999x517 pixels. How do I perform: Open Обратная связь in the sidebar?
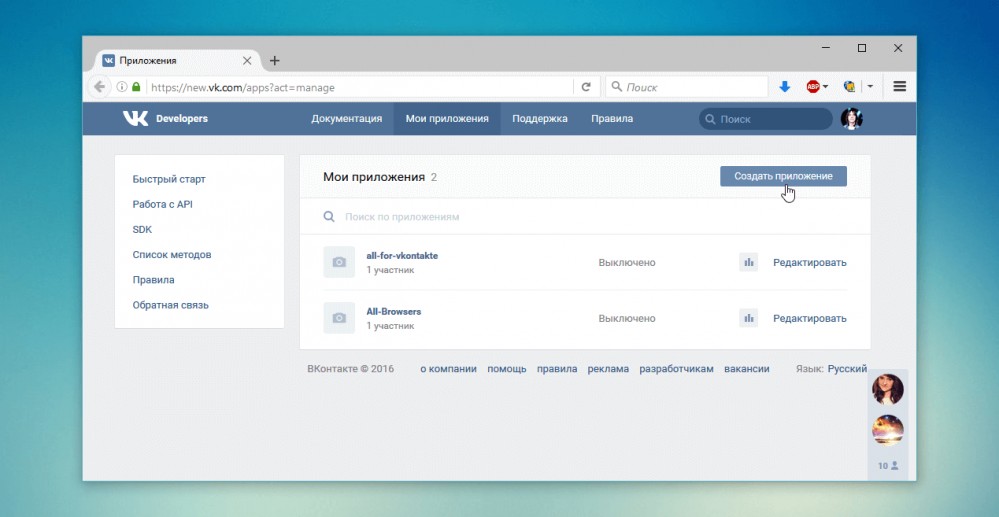pos(170,305)
